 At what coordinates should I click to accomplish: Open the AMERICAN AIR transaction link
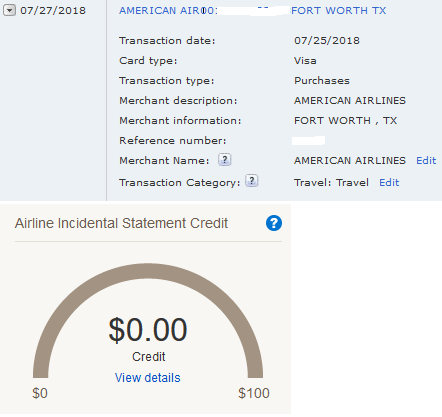(168, 11)
